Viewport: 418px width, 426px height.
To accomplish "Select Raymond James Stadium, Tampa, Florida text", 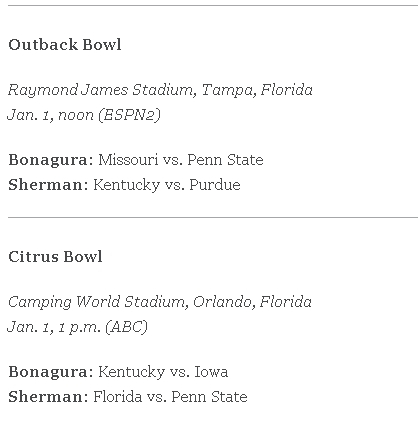I will (x=160, y=90).
